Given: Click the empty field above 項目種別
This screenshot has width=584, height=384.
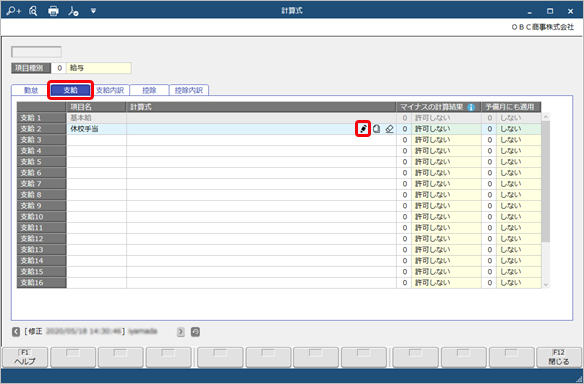Looking at the screenshot, I should tap(36, 52).
